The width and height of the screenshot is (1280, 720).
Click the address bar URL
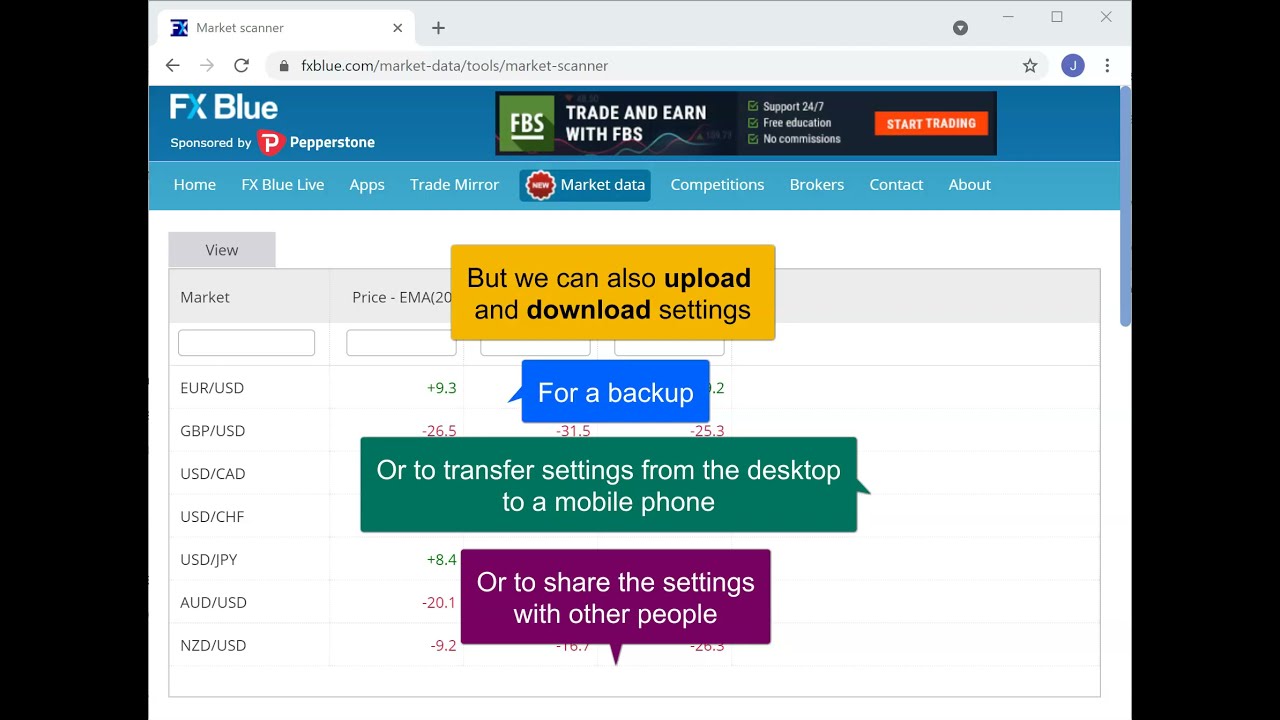[x=454, y=66]
